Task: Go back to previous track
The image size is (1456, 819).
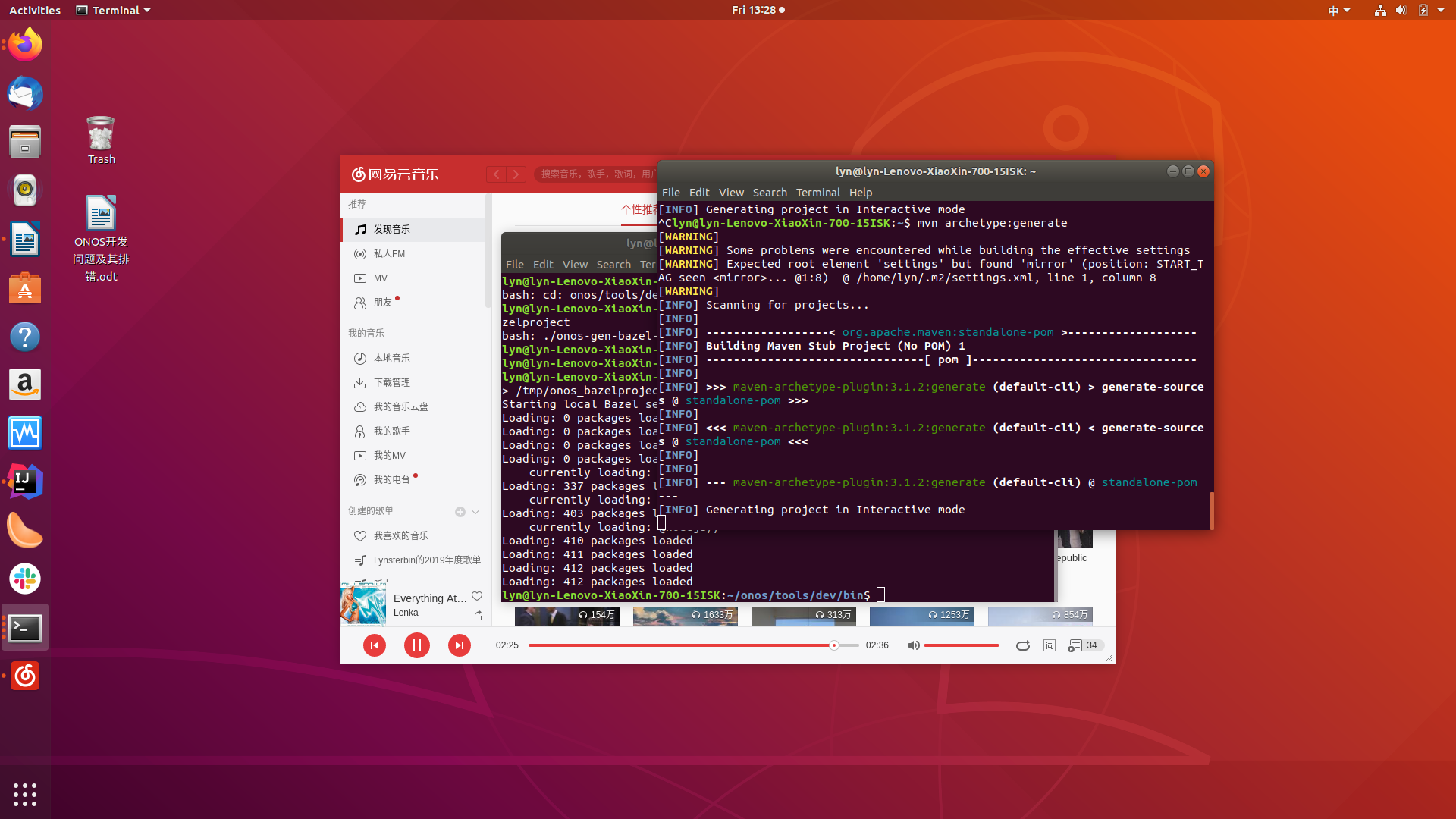Action: pyautogui.click(x=375, y=645)
